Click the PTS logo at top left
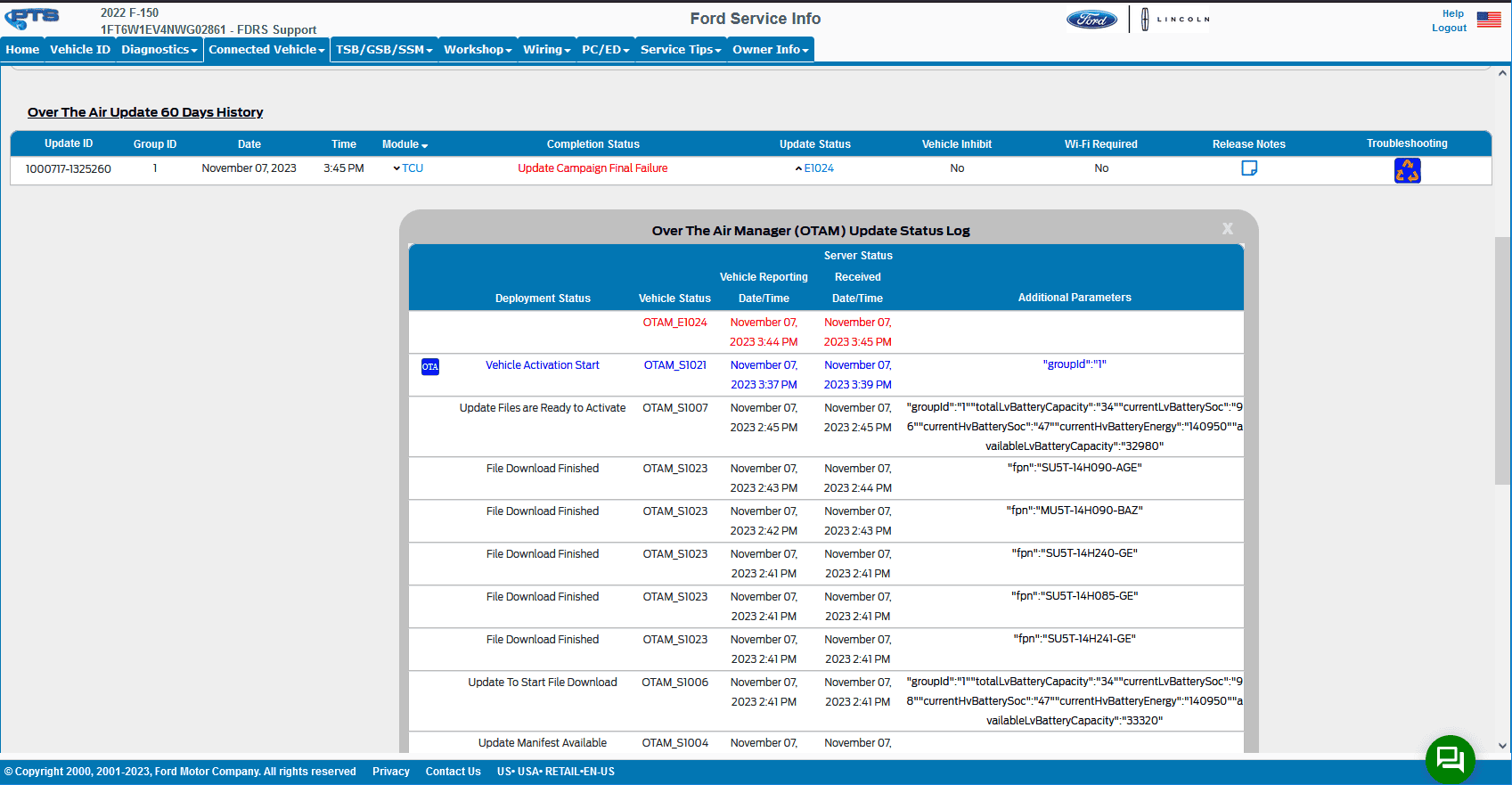 pos(33,18)
